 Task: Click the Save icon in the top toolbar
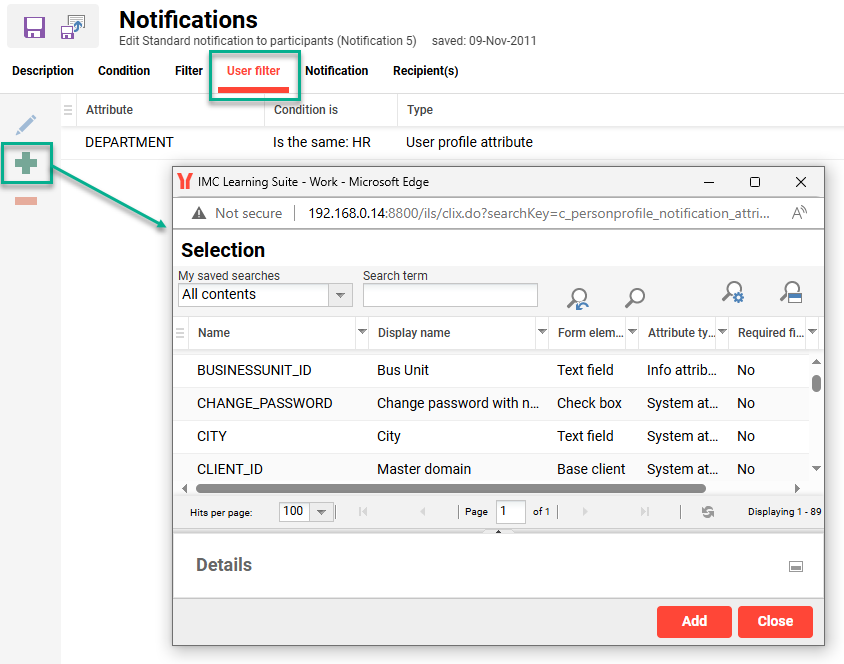[35, 27]
